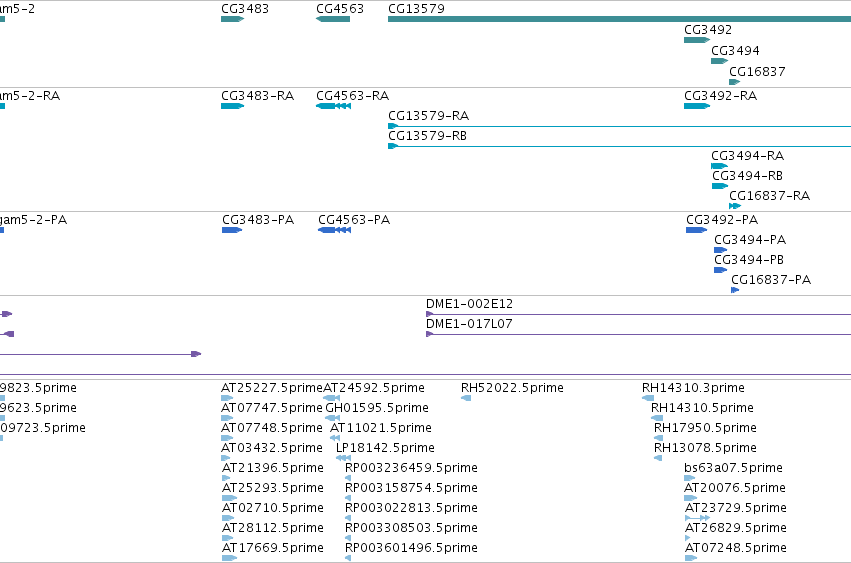Select the CG13579-RB transcript line
The image size is (851, 563).
click(x=619, y=146)
